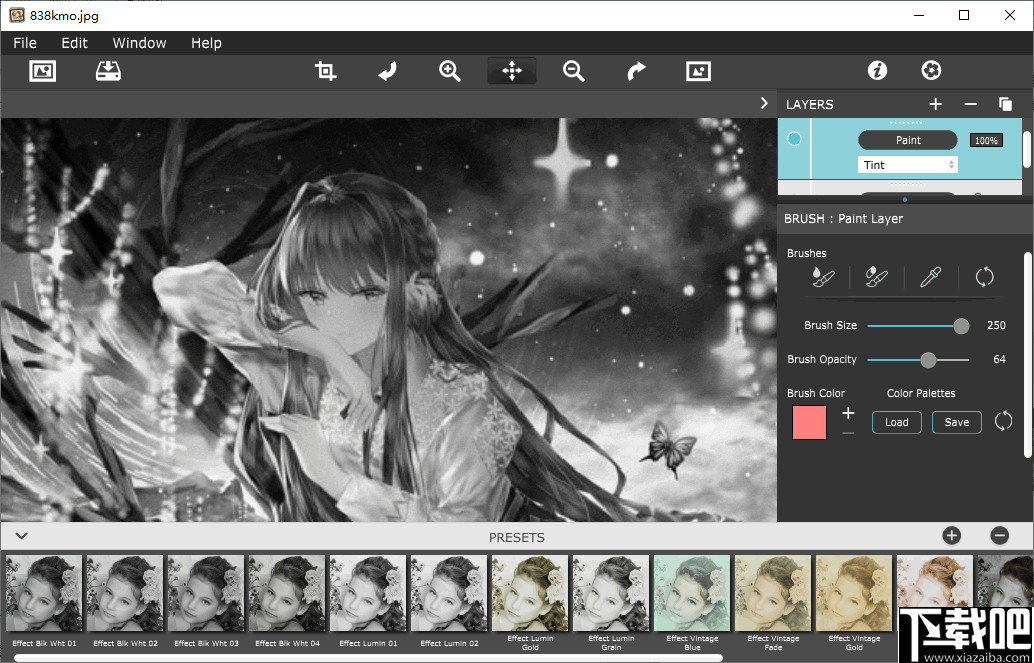
Task: Click the Brush Size value 250
Action: pos(996,325)
